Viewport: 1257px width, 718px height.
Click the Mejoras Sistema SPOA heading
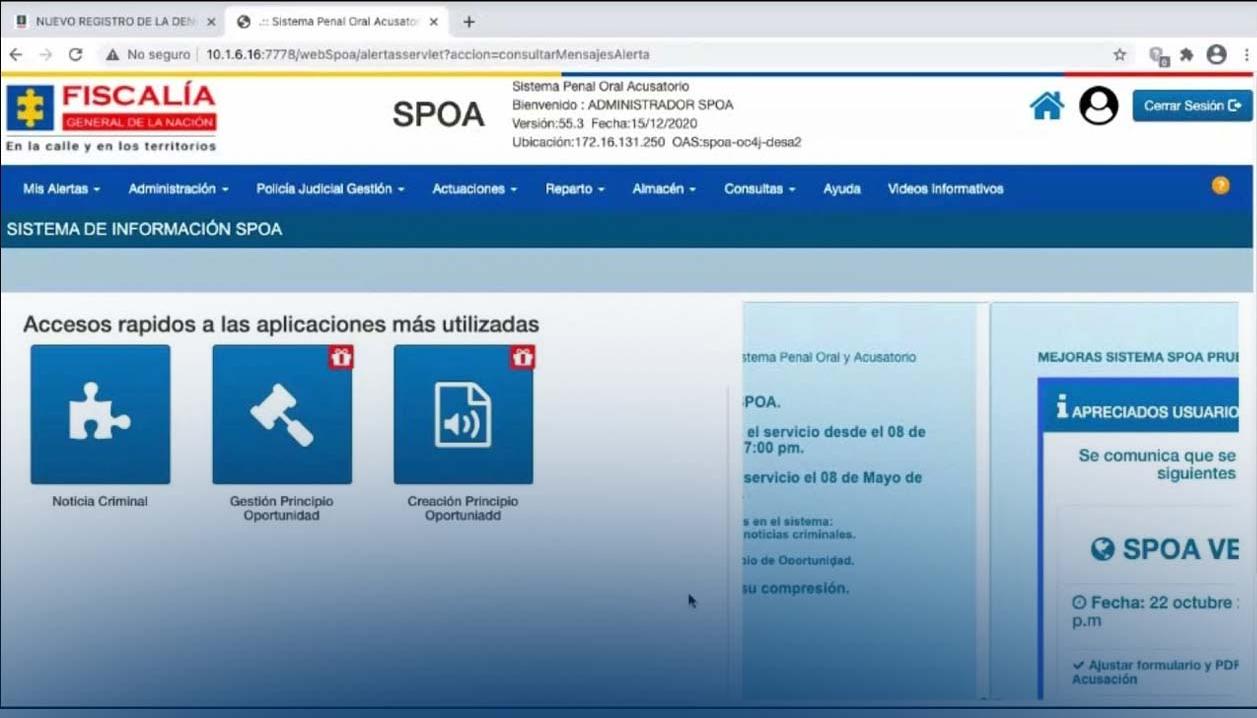click(x=1138, y=356)
